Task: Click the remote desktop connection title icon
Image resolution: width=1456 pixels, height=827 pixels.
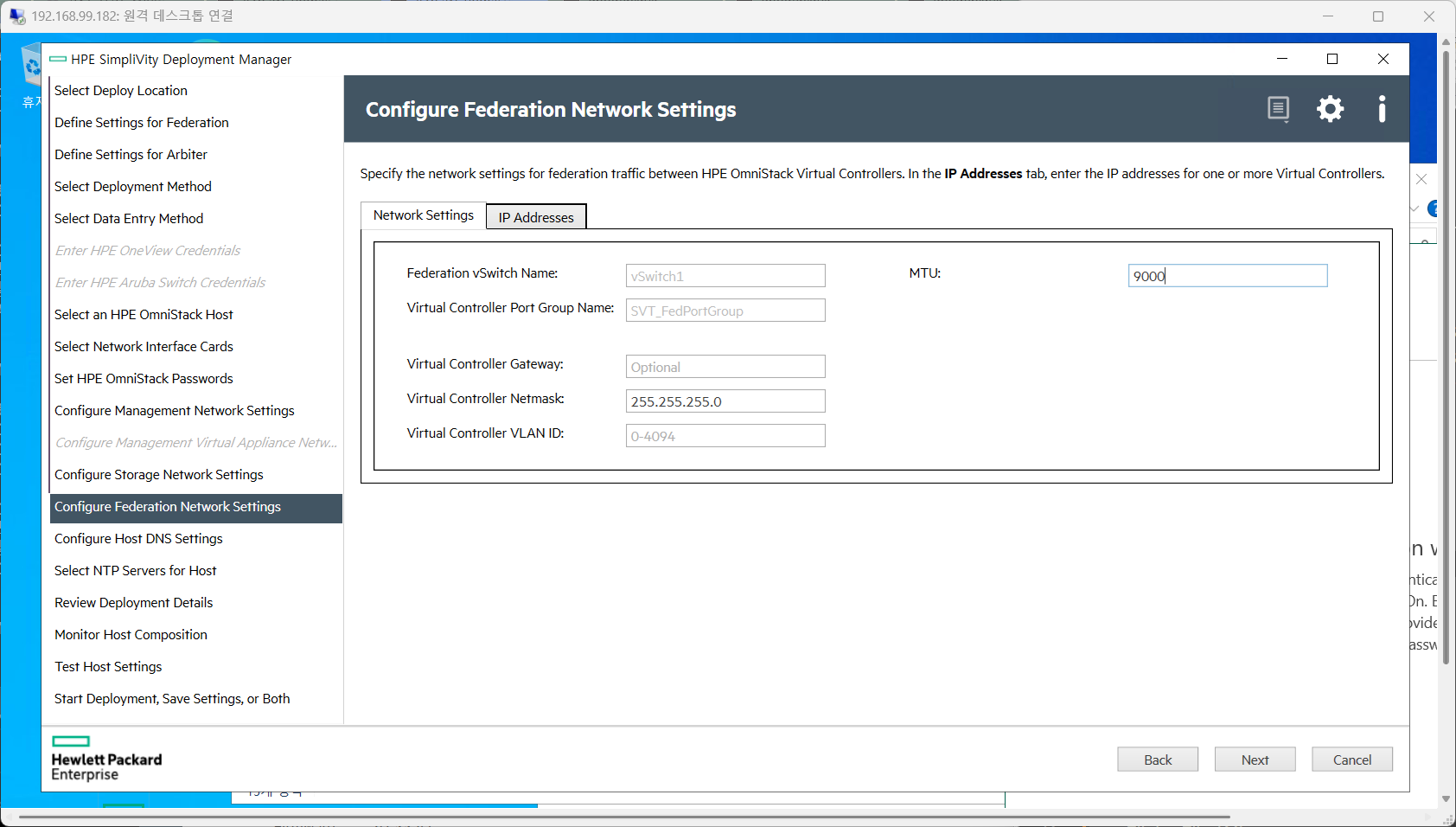Action: pyautogui.click(x=17, y=16)
